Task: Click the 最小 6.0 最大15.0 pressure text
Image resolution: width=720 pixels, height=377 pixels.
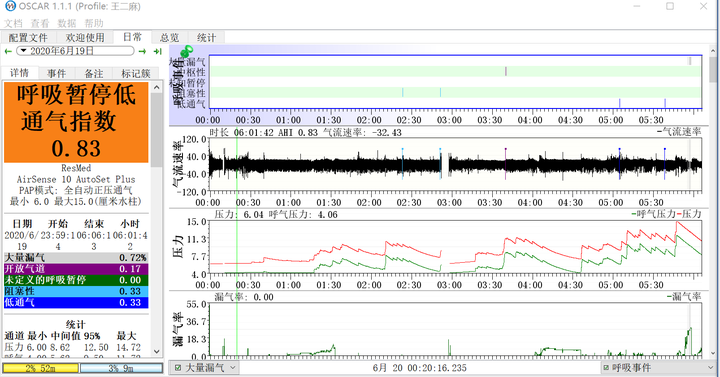Action: (x=76, y=201)
